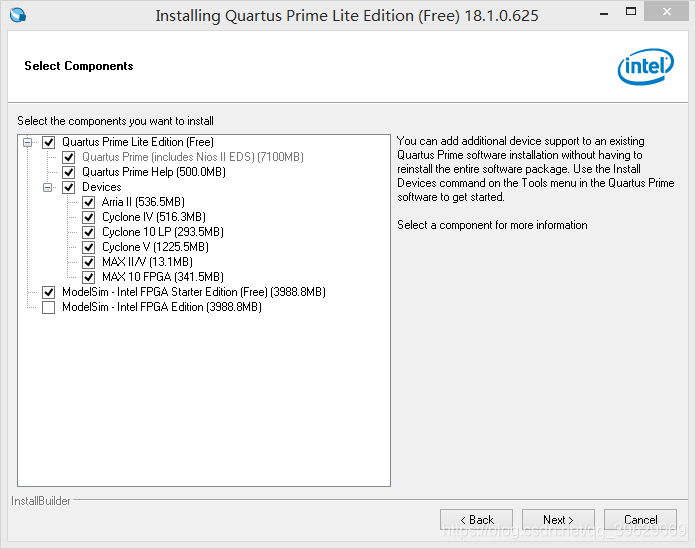
Task: Select 'Quartus Prime Lite Edition (Free)' row text
Action: coord(138,142)
